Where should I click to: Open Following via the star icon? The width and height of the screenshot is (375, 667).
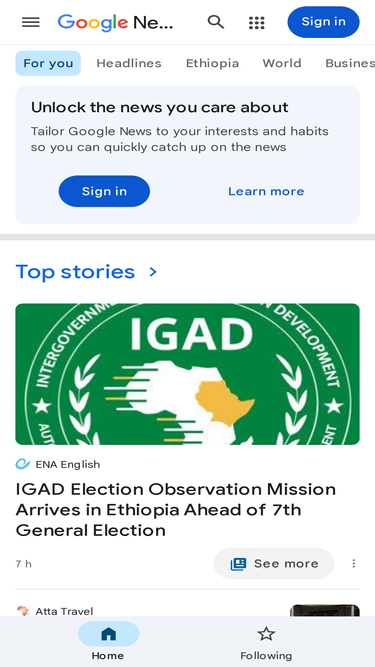tap(266, 634)
